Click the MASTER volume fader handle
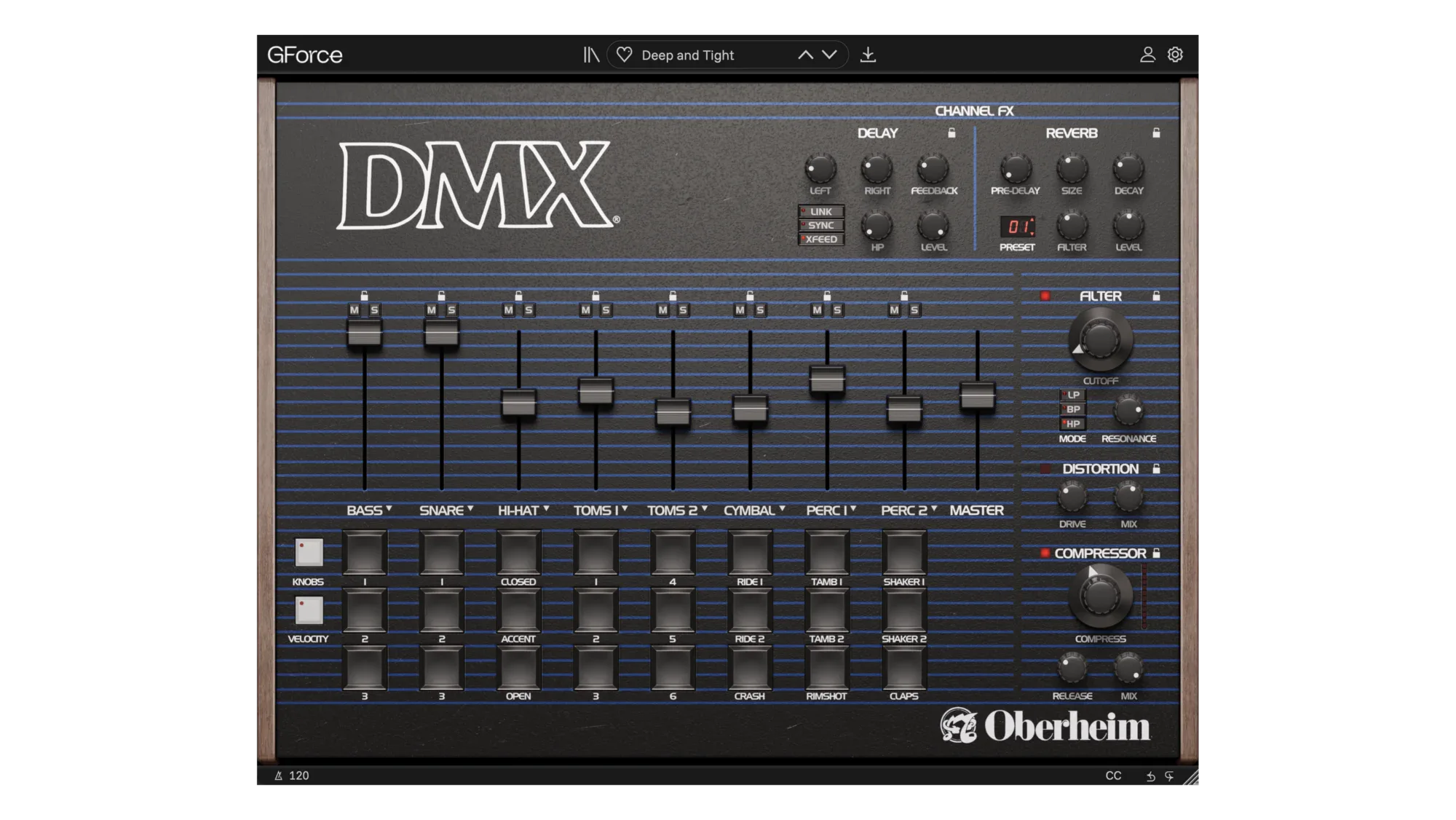 point(977,396)
